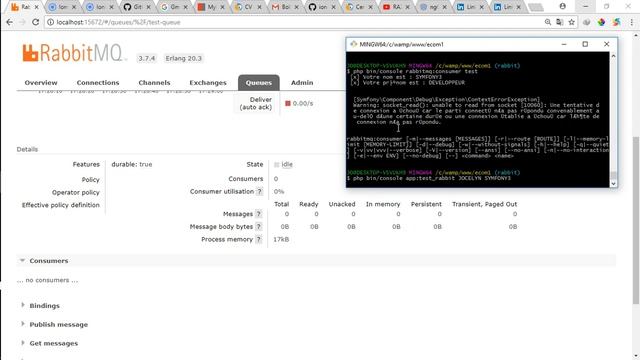Switch to the YouTube browser tab
The height and width of the screenshot is (360, 640).
396,7
